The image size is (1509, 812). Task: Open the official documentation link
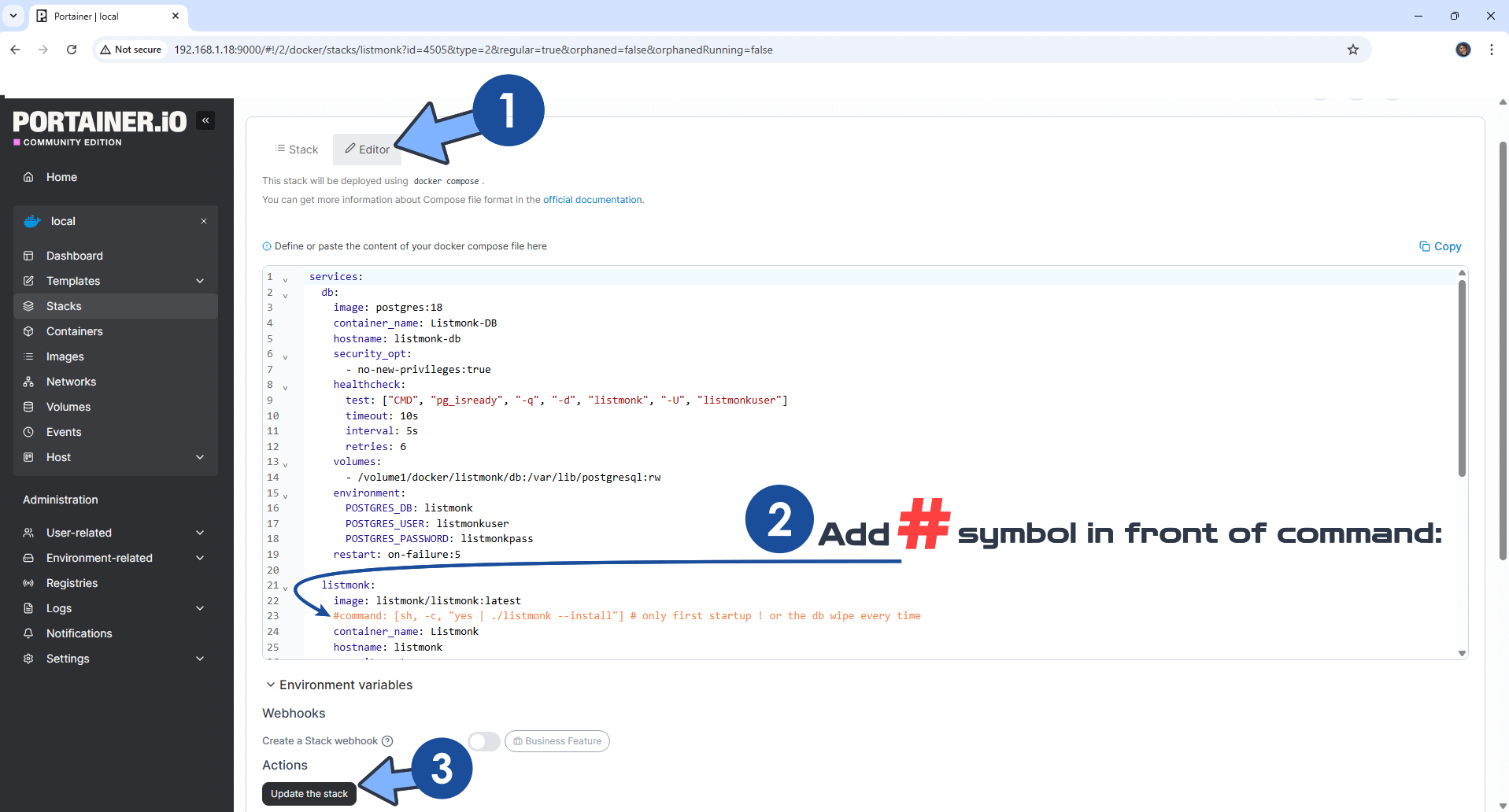[x=592, y=200]
